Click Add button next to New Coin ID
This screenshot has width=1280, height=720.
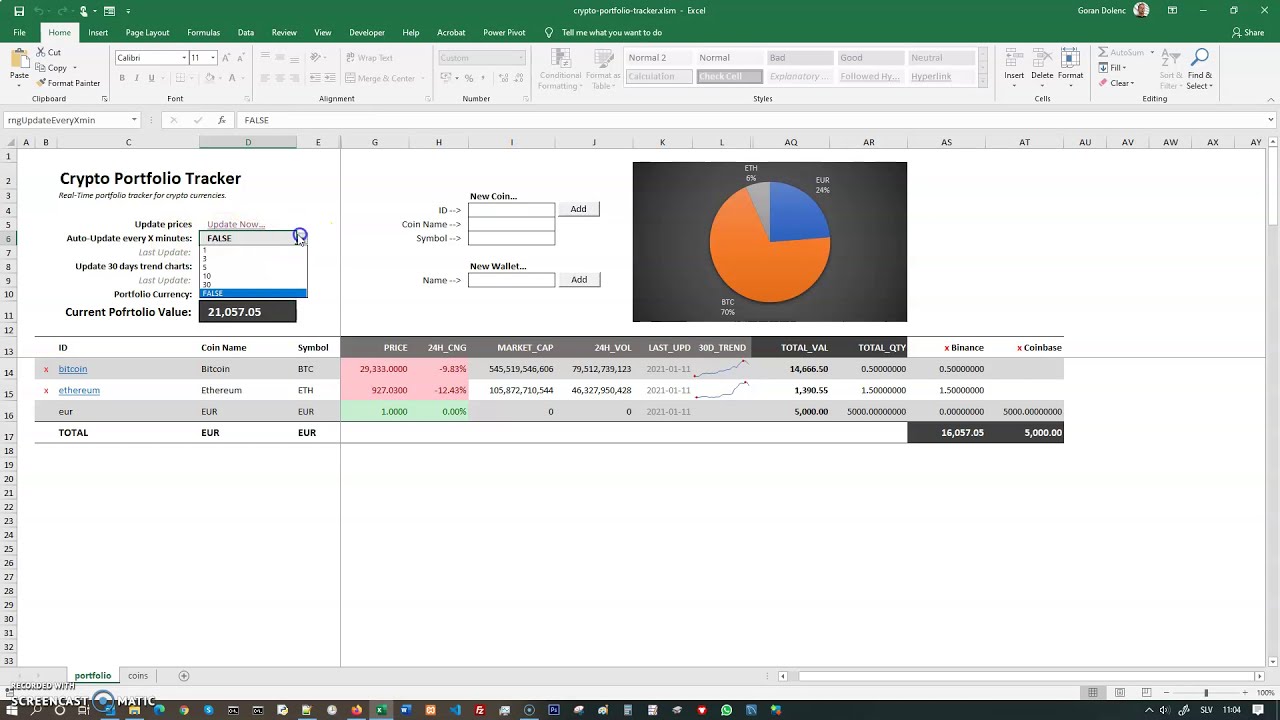(578, 209)
